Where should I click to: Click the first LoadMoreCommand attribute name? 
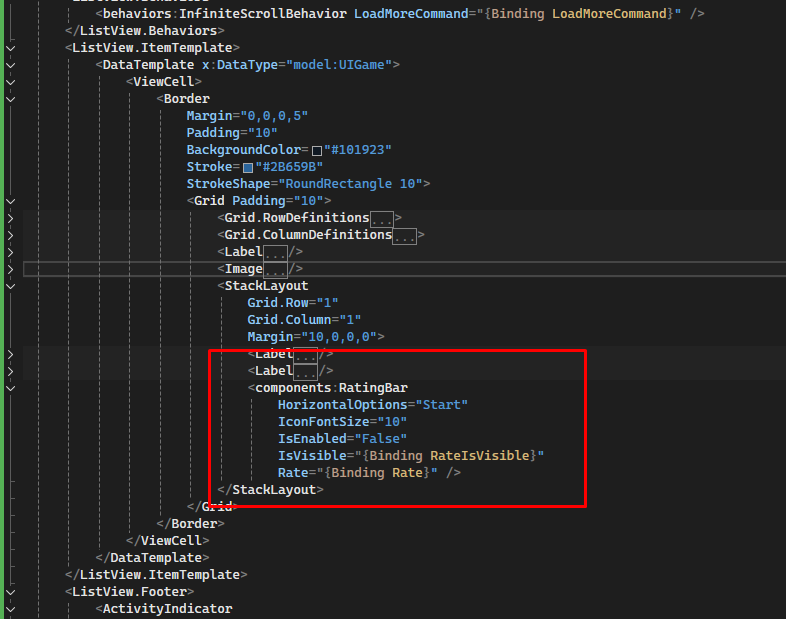(411, 14)
